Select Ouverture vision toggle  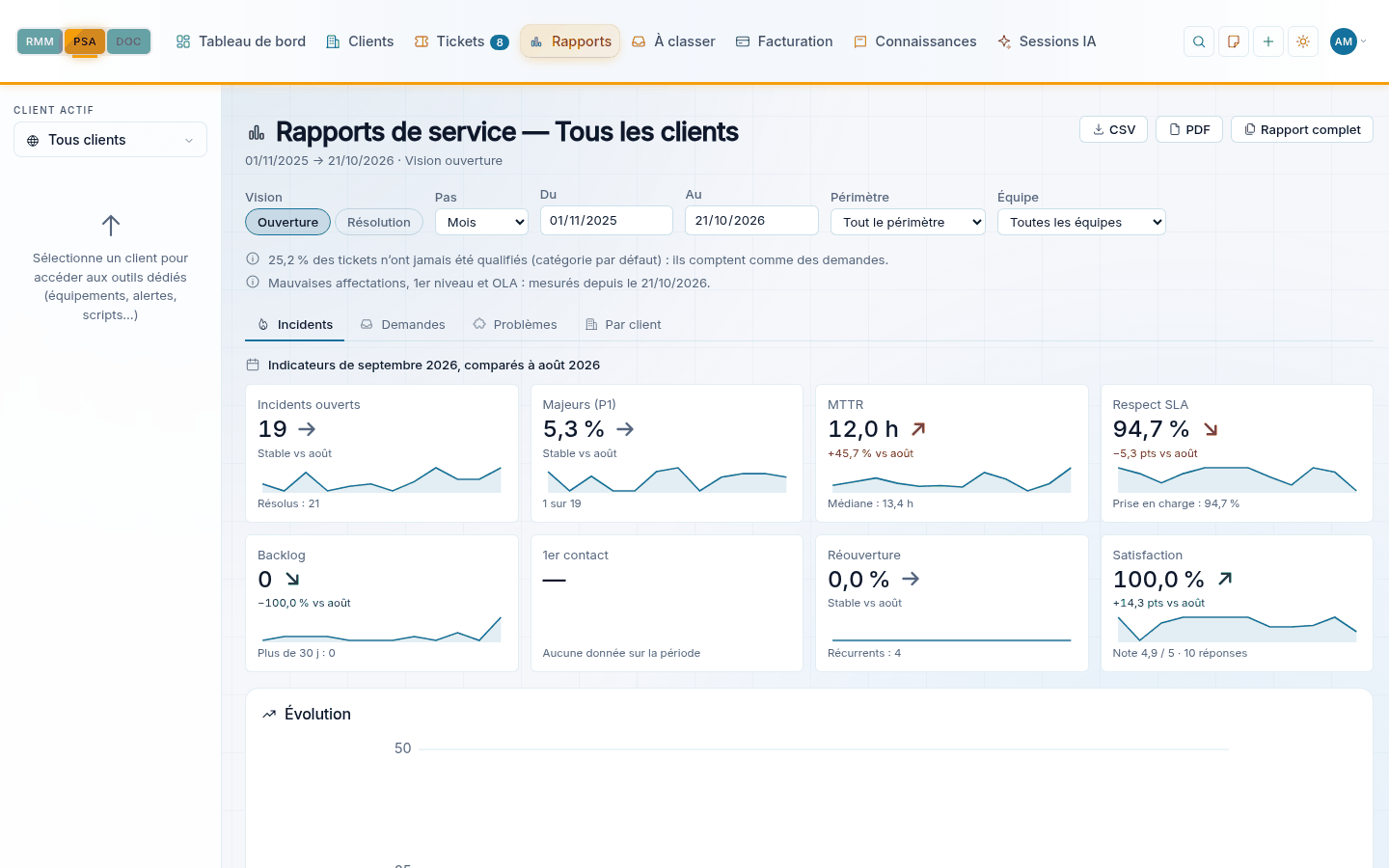click(287, 222)
